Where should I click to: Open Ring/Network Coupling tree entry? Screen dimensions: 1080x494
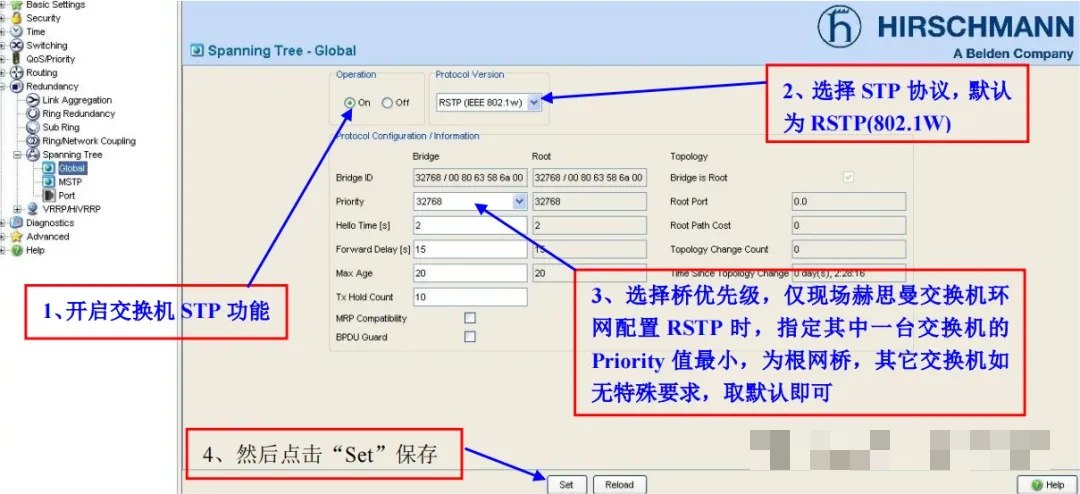click(89, 141)
